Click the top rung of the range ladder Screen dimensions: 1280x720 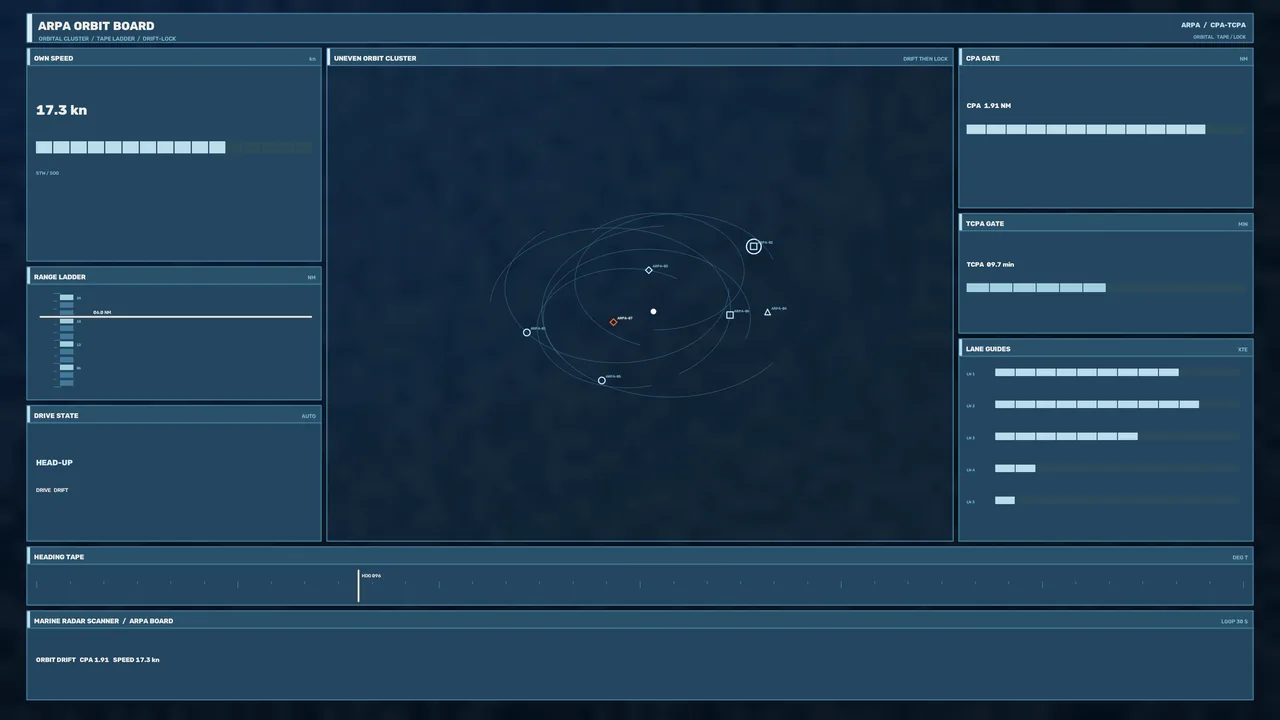(67, 297)
